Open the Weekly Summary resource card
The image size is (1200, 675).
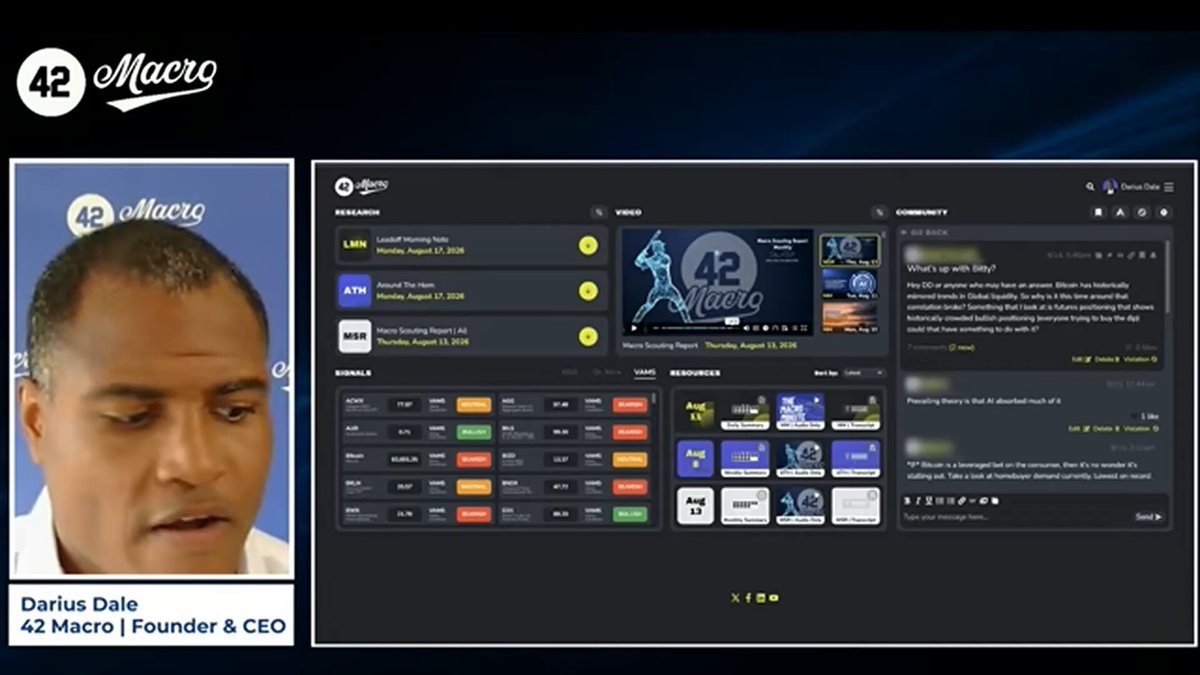coord(746,459)
